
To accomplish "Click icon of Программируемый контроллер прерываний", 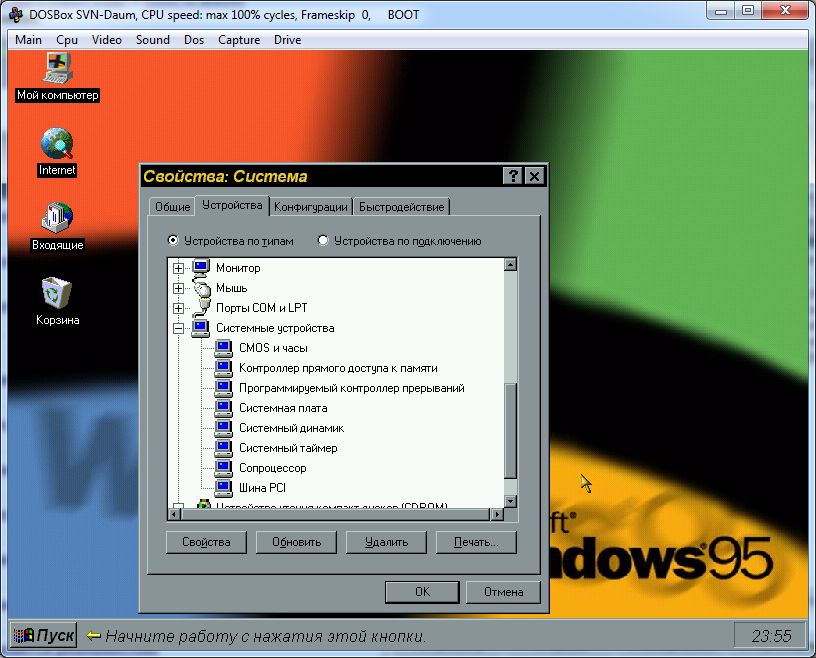I will [x=223, y=388].
